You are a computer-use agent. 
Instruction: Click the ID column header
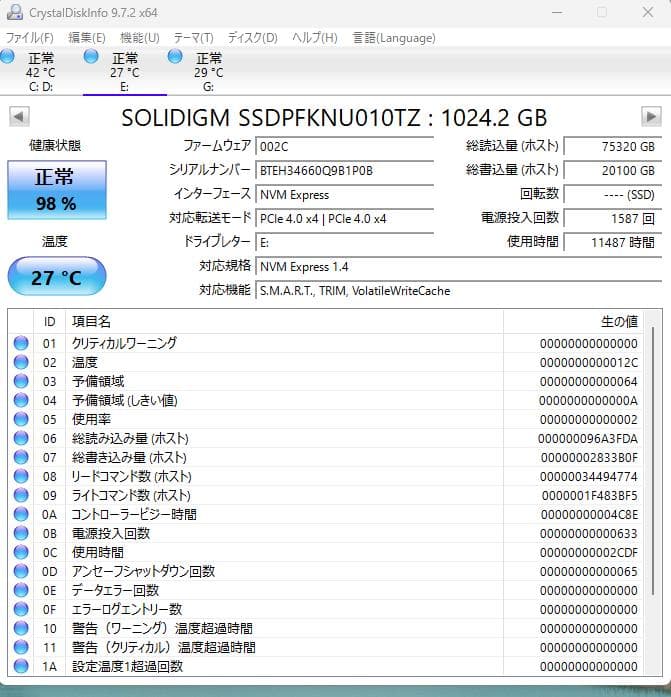(49, 321)
